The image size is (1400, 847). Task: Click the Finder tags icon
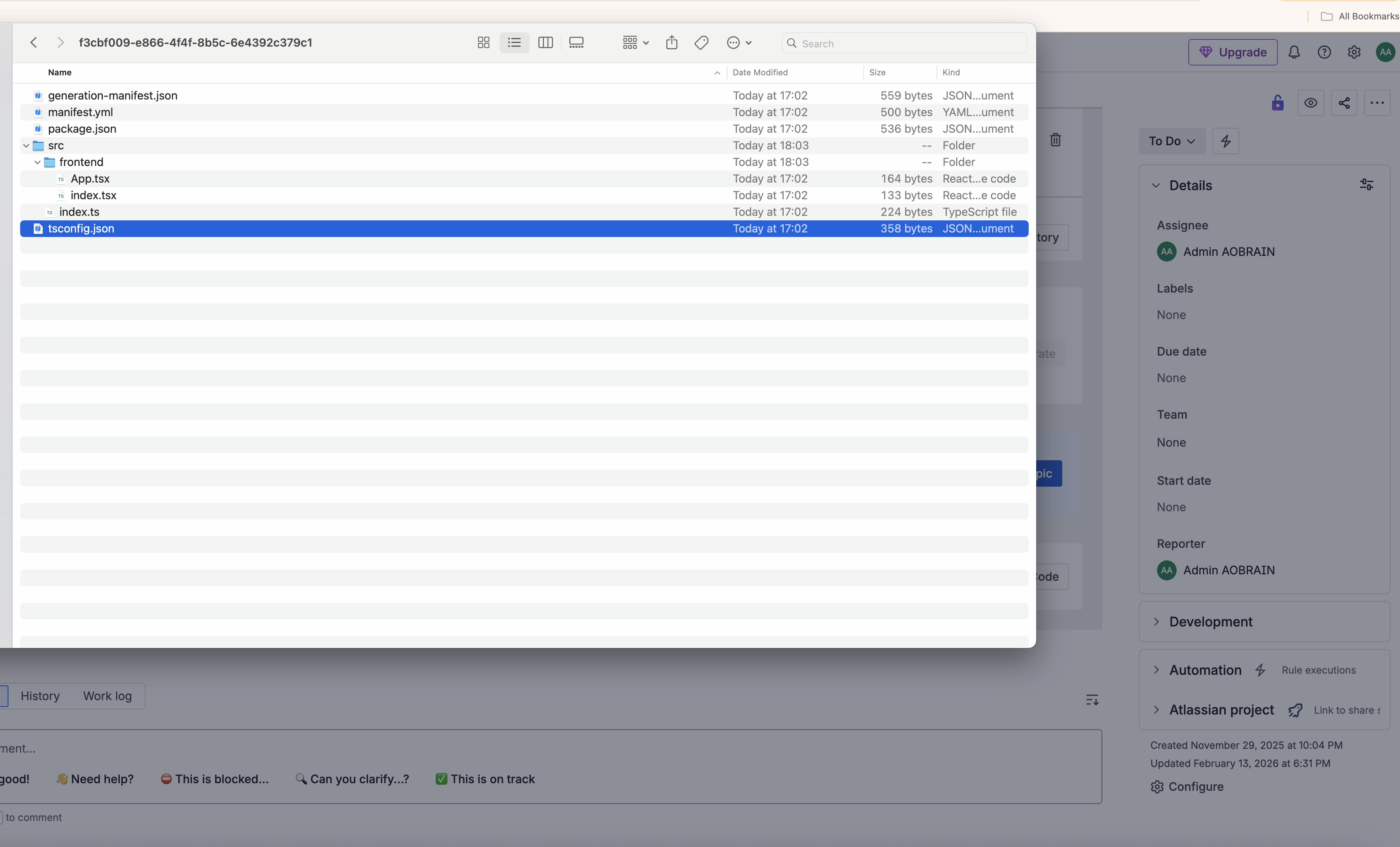pos(702,43)
